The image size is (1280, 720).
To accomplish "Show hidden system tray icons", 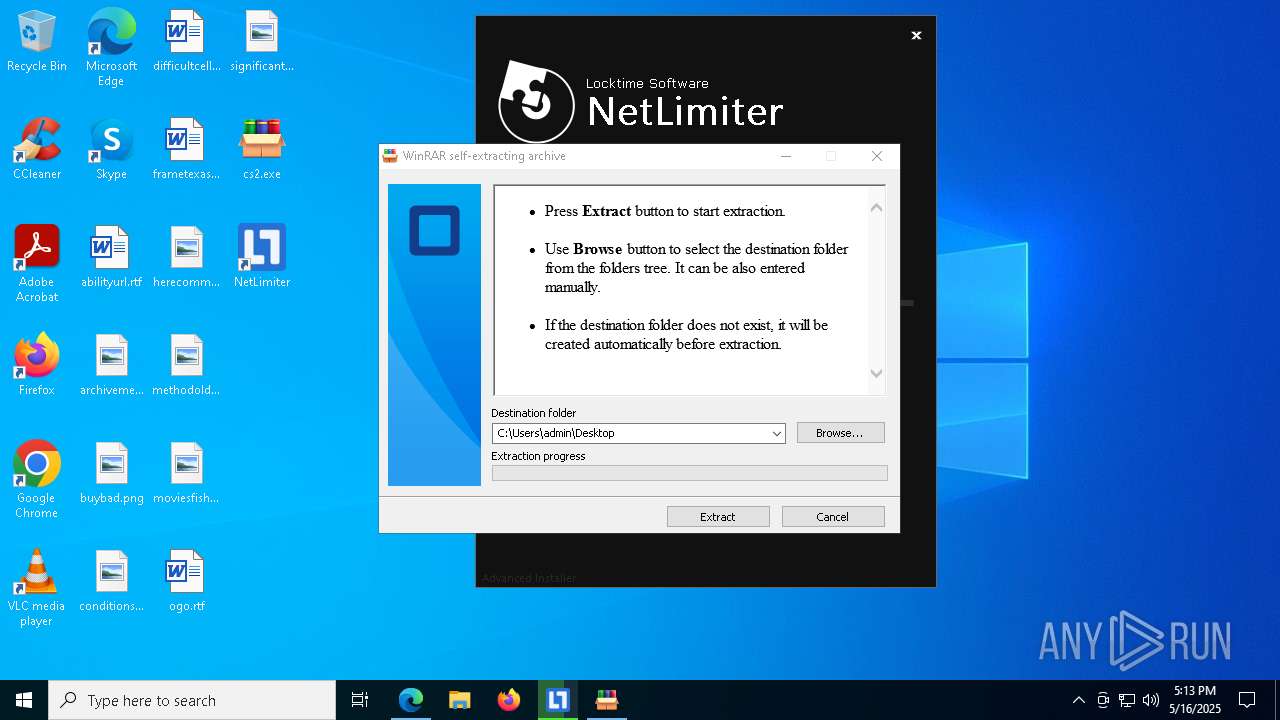I will [x=1078, y=700].
